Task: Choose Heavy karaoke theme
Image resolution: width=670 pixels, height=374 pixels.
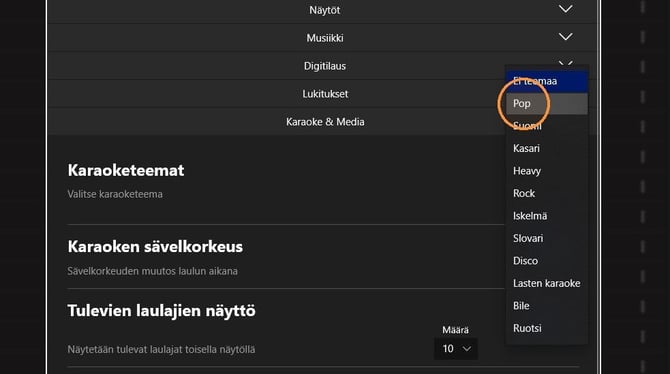Action: coord(547,171)
